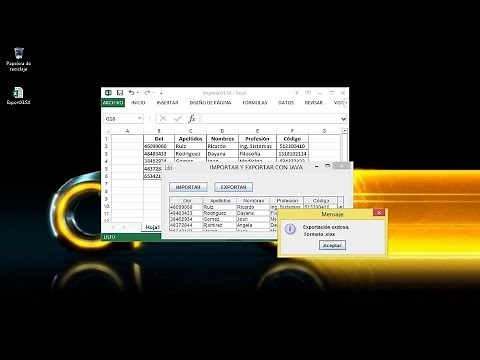Switch to the DATOS ribbon tab
480x360 pixels.
[286, 103]
